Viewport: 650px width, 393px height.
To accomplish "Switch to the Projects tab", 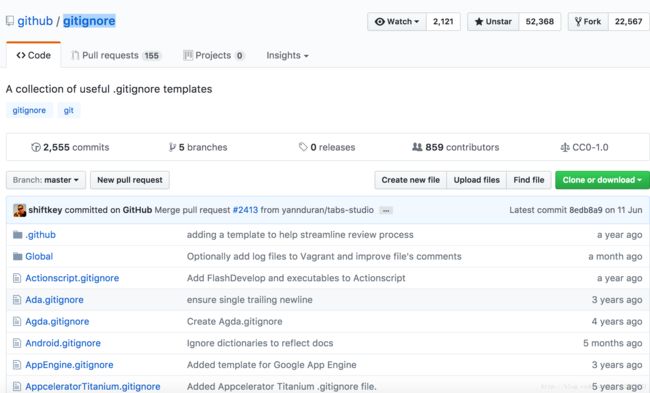I will [214, 56].
